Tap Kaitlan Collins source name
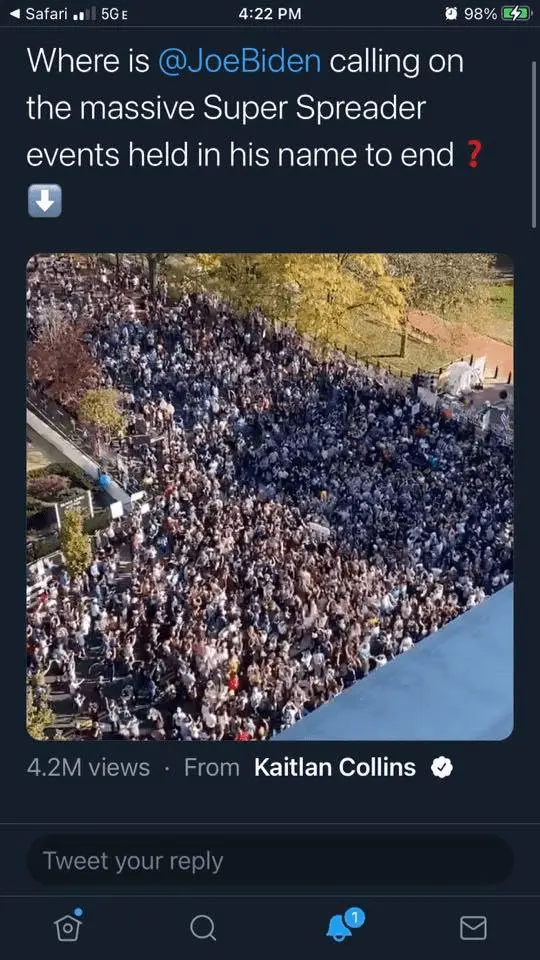Screen dimensions: 540x960 click(x=335, y=767)
